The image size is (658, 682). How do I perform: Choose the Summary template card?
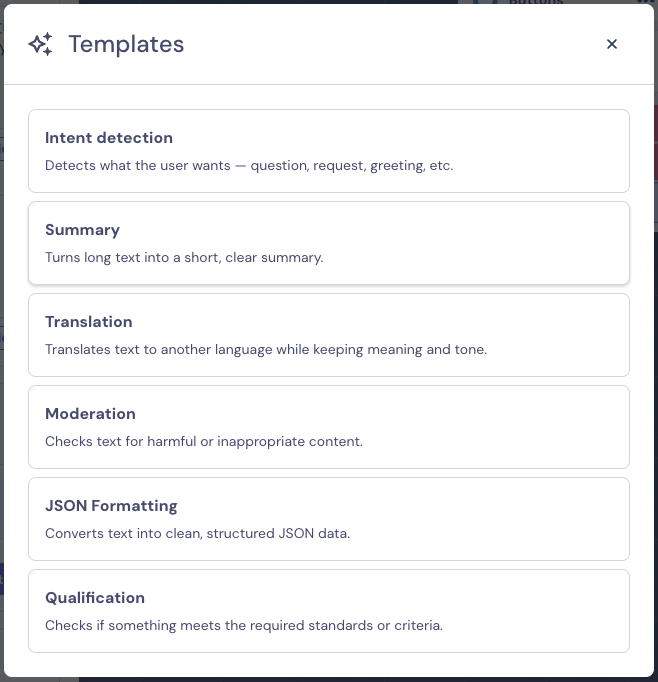click(x=328, y=243)
